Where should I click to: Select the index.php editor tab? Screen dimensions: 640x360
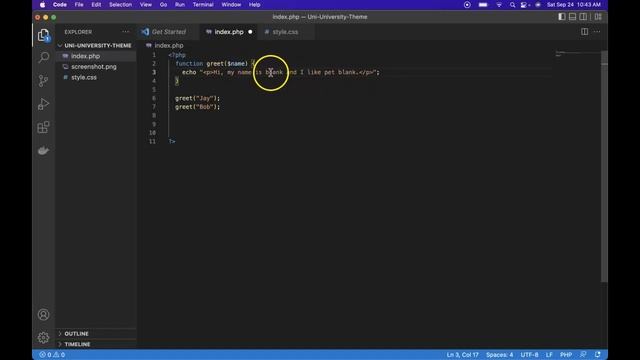(x=229, y=32)
